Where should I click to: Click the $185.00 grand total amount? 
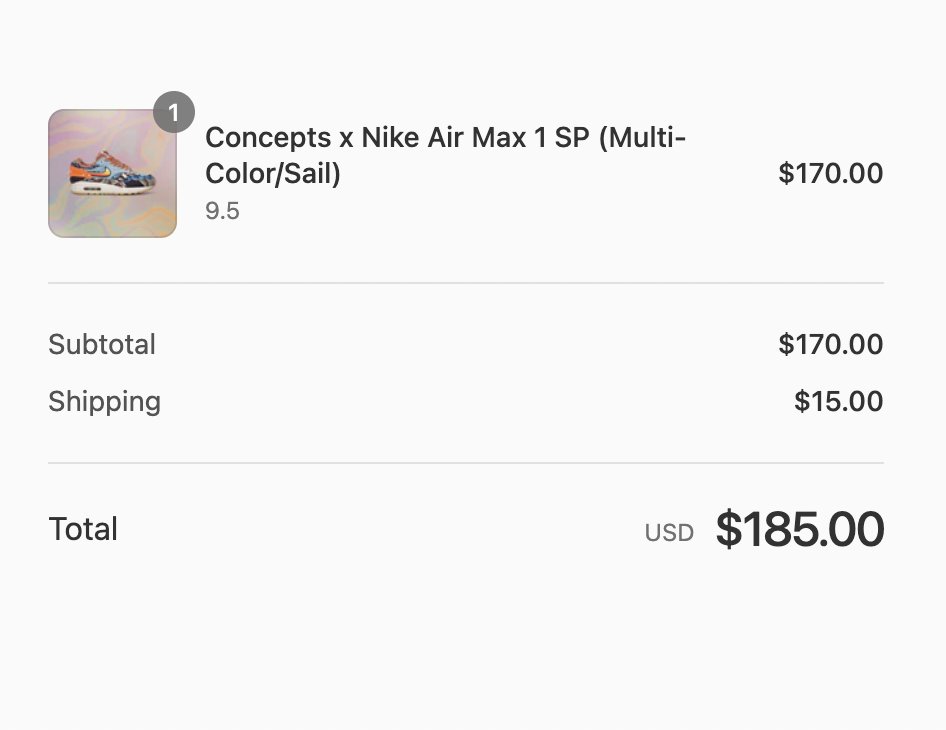coord(800,529)
